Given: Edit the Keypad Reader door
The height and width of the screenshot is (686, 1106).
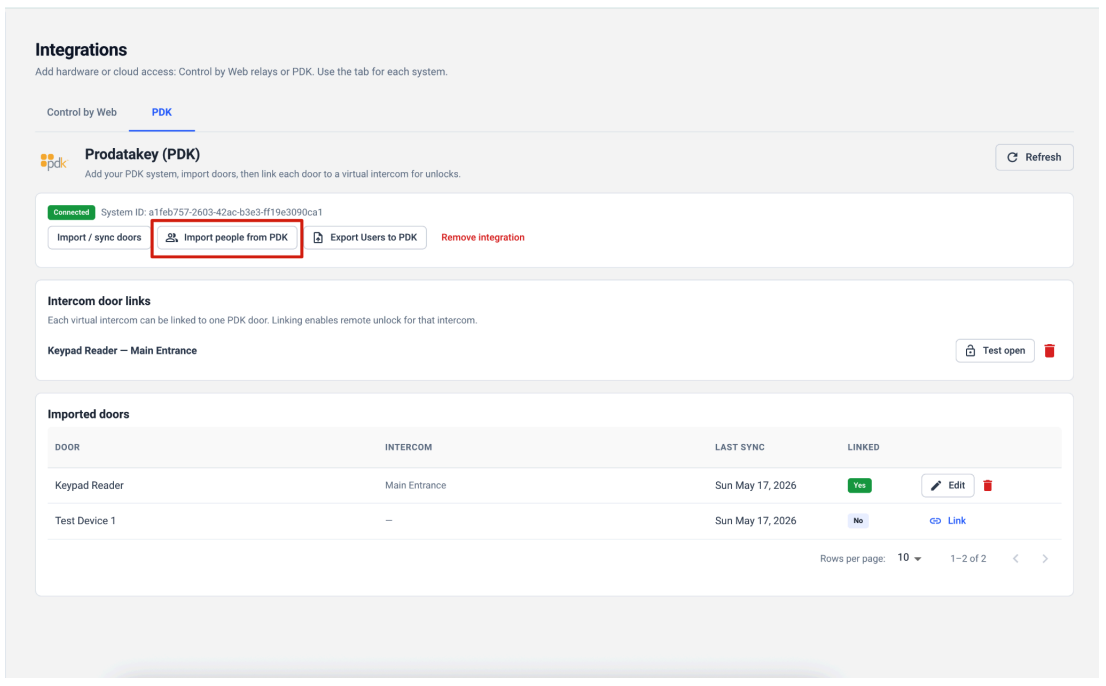Looking at the screenshot, I should tap(947, 485).
